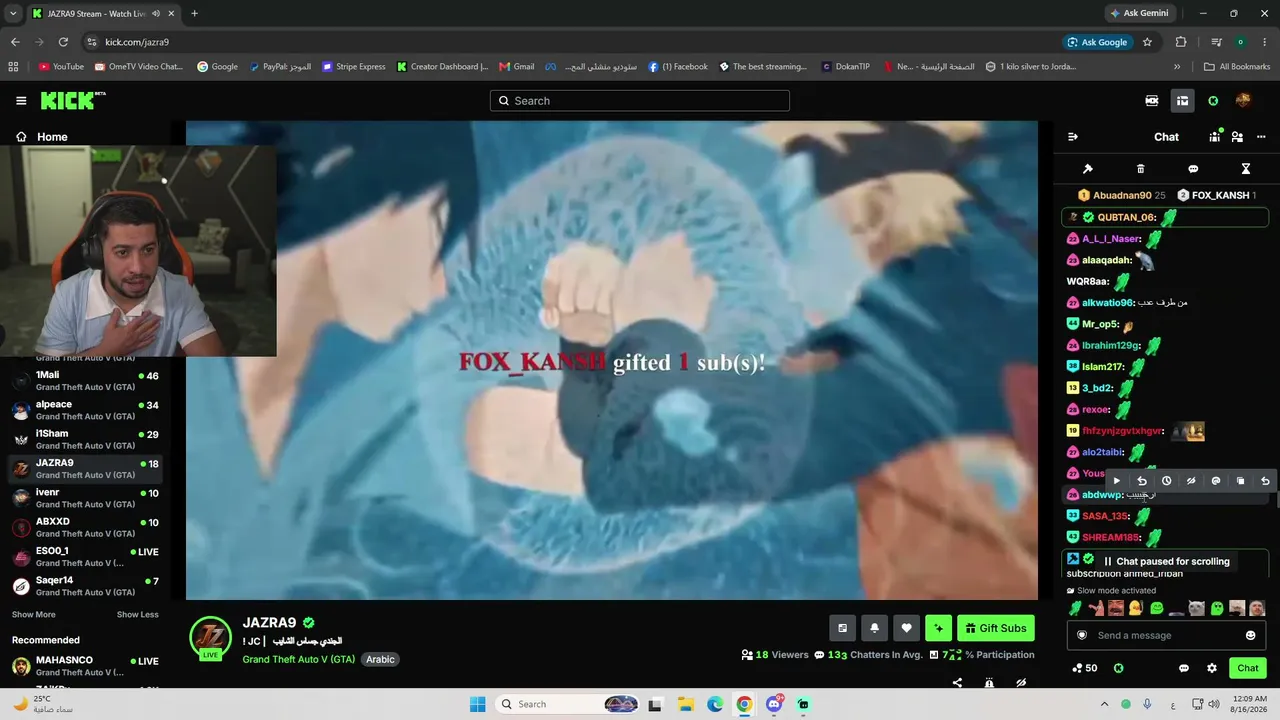Click the green K icon beside channel points
Screen dimensions: 1280x720
(x=1118, y=668)
